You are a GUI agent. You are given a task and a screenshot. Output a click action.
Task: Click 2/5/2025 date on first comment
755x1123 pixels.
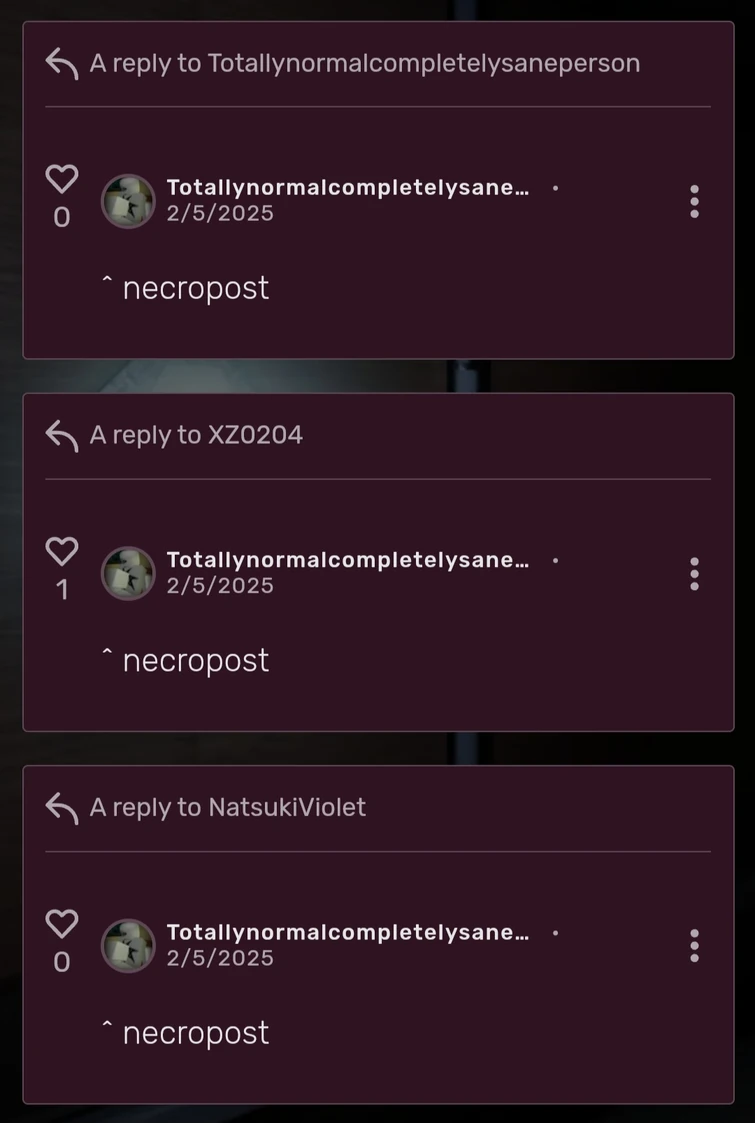pyautogui.click(x=220, y=213)
